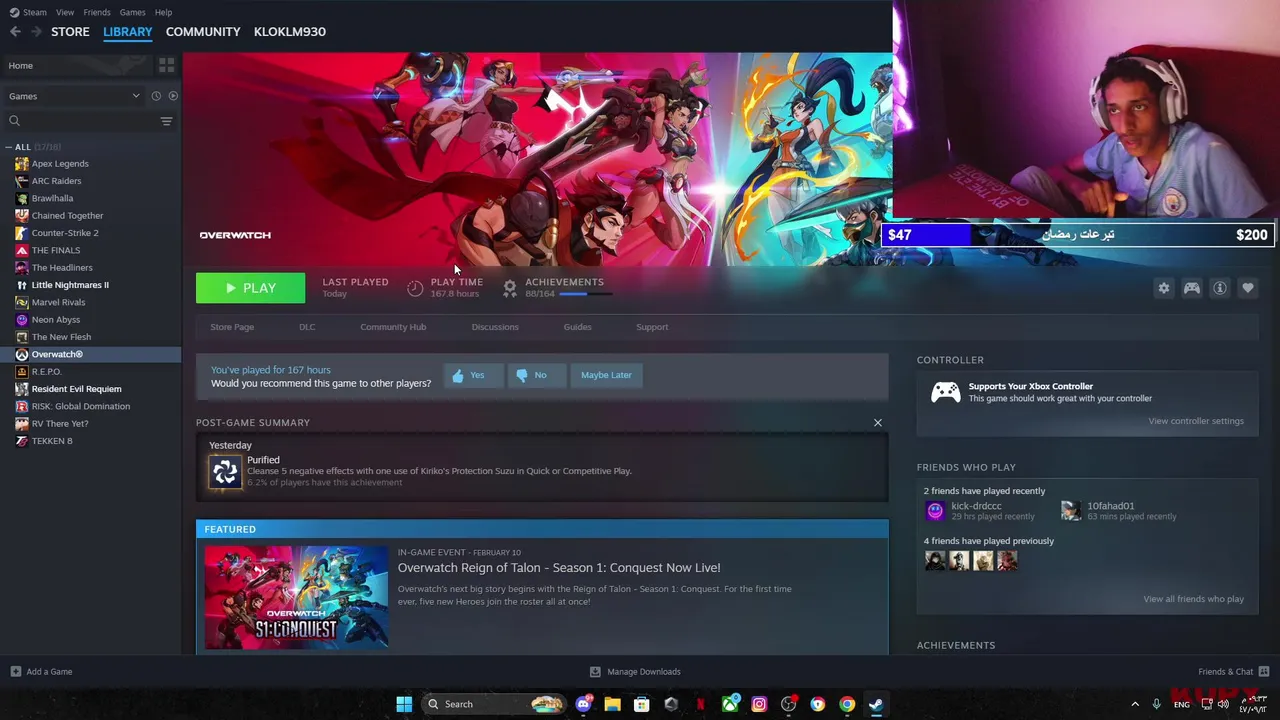Show game info icon

pyautogui.click(x=1219, y=288)
